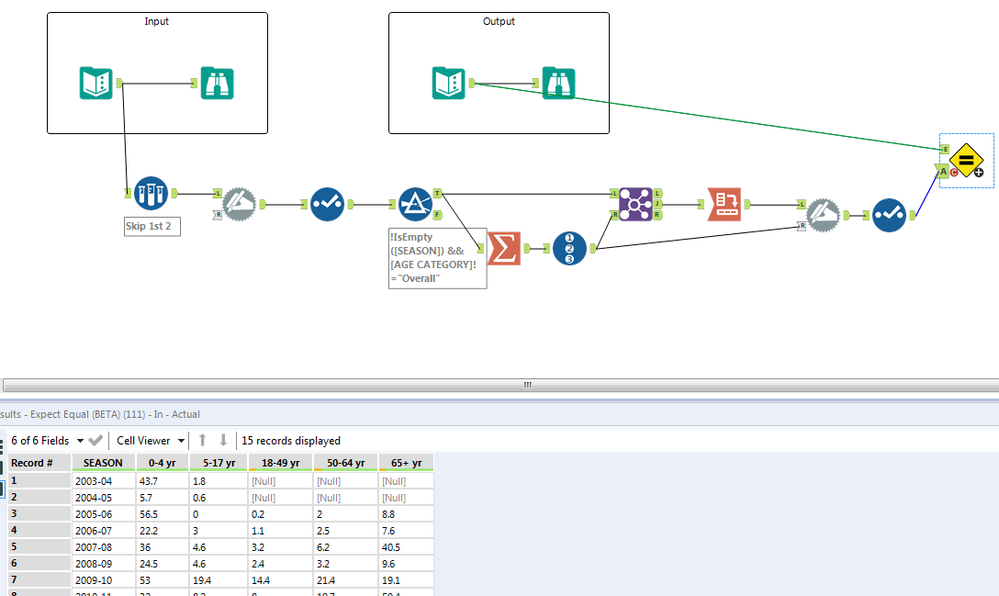999x596 pixels.
Task: Click the Join Multiple J output anchor
Action: (658, 204)
